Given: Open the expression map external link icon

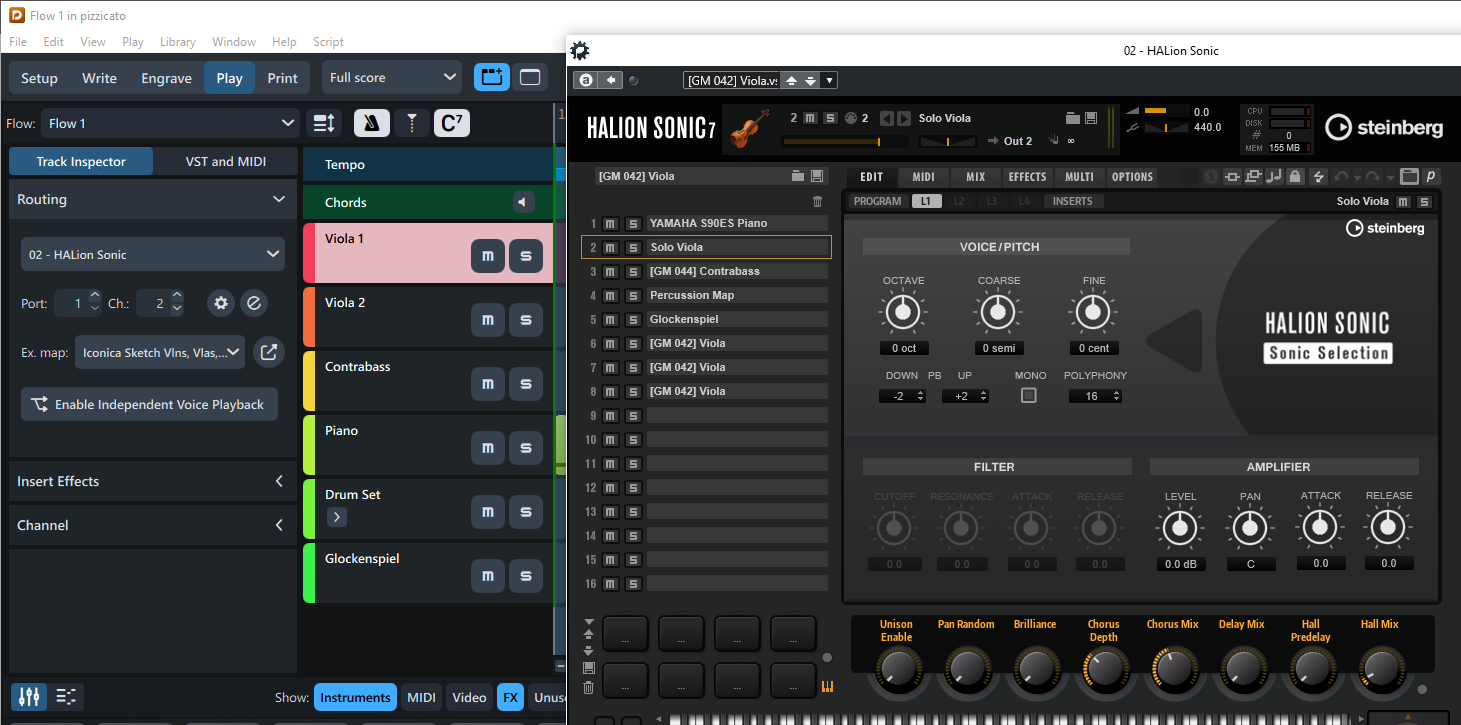Looking at the screenshot, I should click(x=268, y=352).
